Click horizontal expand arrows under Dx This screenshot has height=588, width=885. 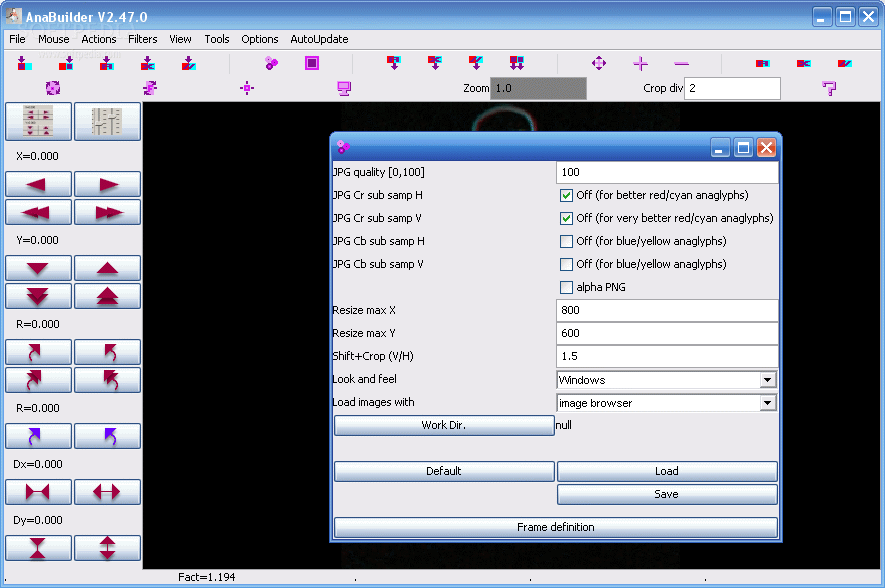pos(107,492)
